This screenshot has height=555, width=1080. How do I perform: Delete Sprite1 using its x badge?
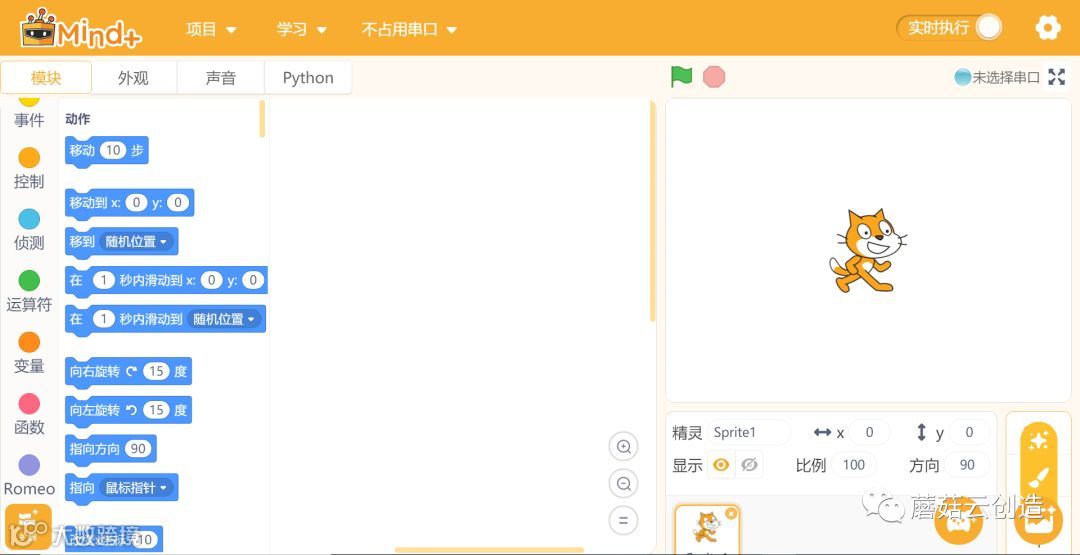coord(731,513)
